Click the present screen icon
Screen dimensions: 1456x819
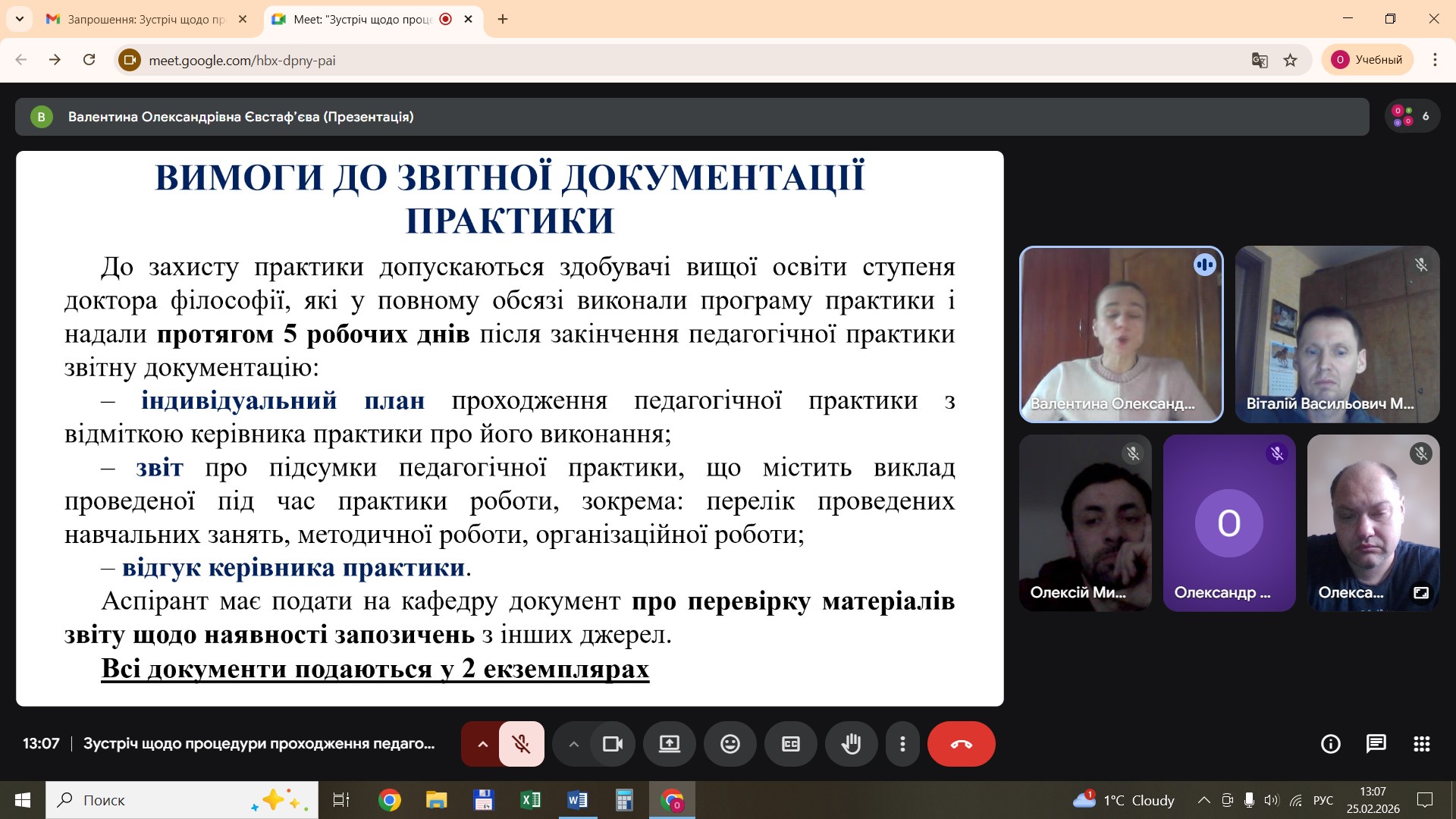[669, 744]
